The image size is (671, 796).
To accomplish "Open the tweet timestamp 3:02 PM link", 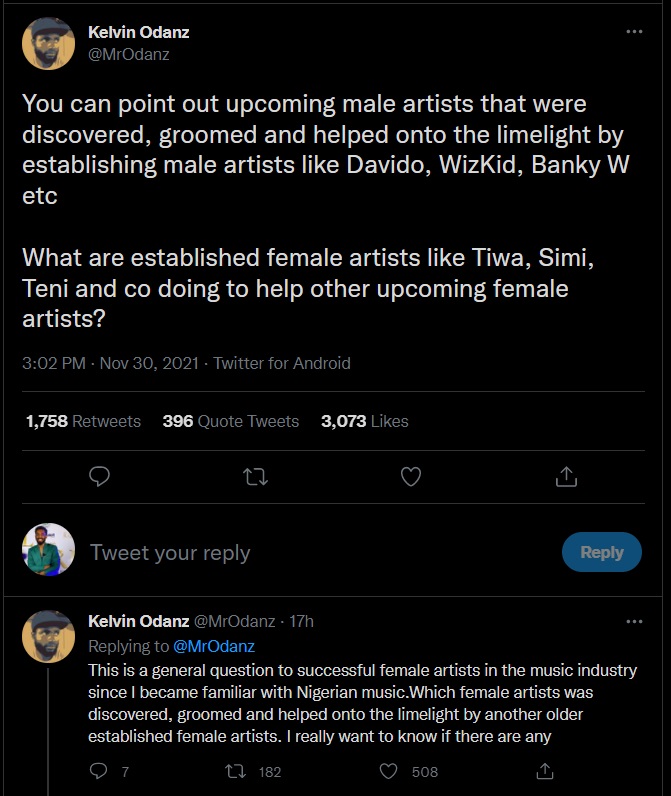I will pos(53,363).
